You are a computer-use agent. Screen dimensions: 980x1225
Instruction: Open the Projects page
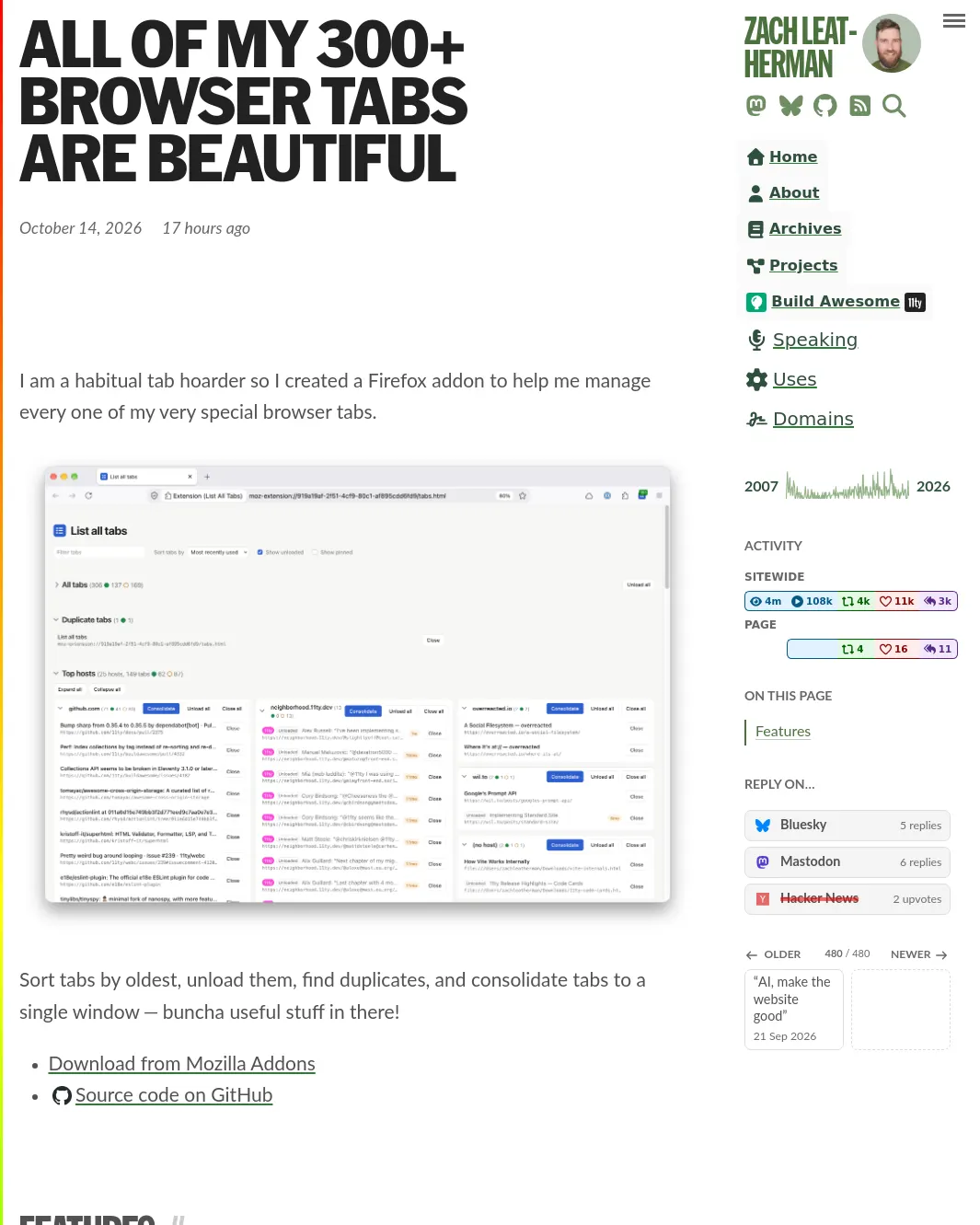click(803, 265)
